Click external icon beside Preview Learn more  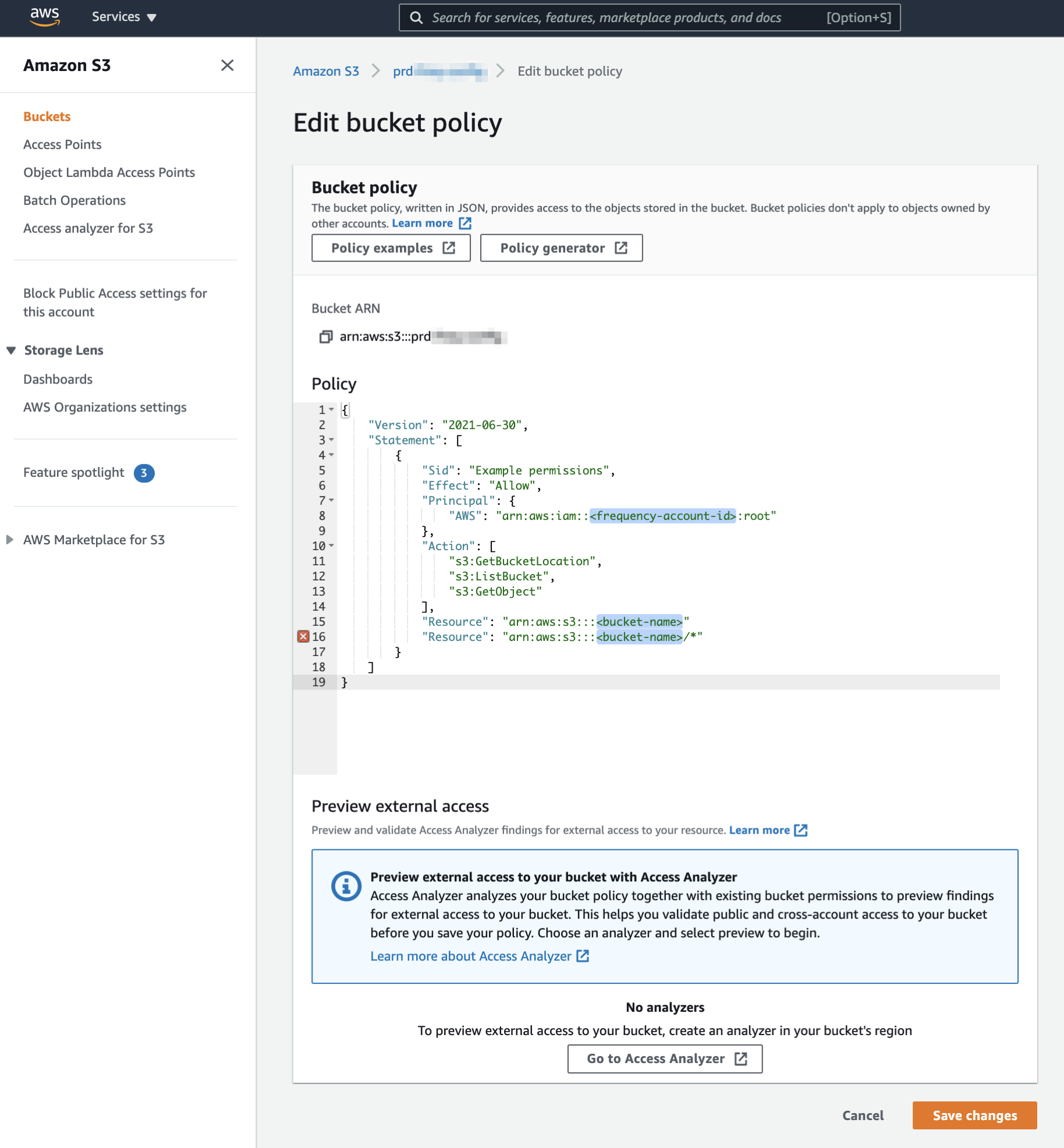click(x=801, y=830)
